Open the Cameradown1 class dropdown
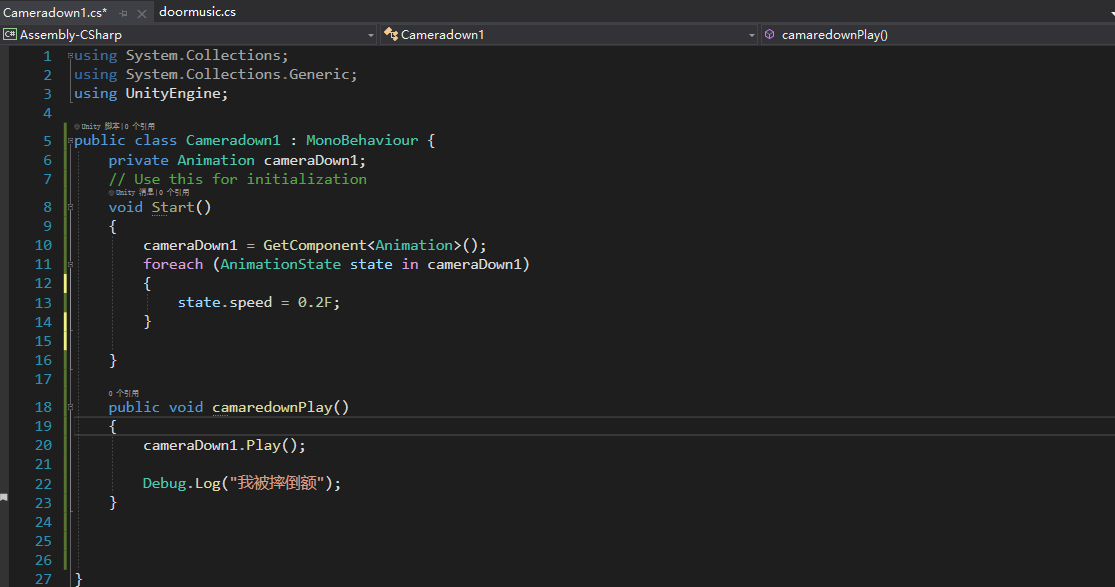 (x=570, y=35)
